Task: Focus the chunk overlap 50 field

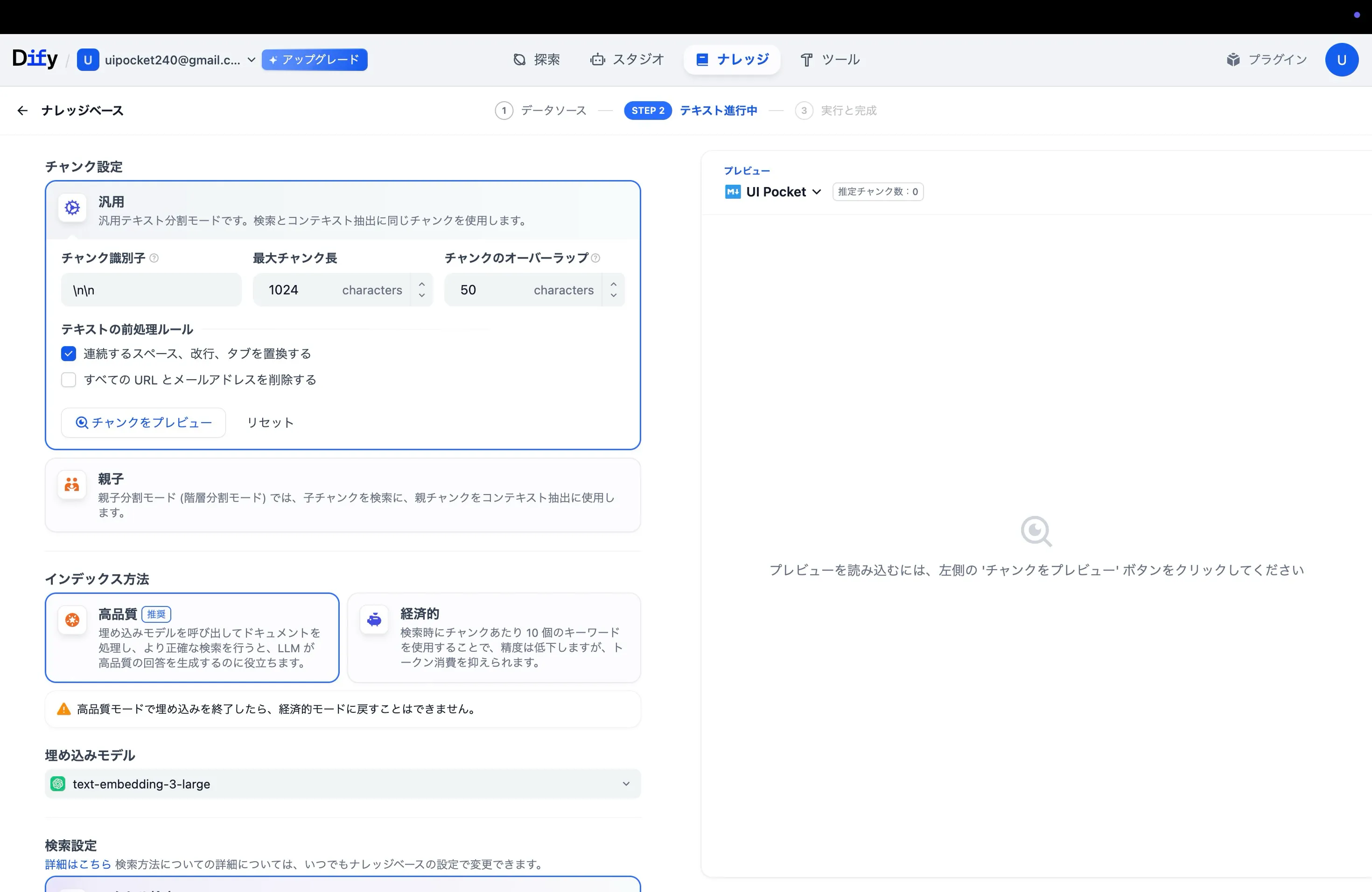Action: pyautogui.click(x=523, y=290)
